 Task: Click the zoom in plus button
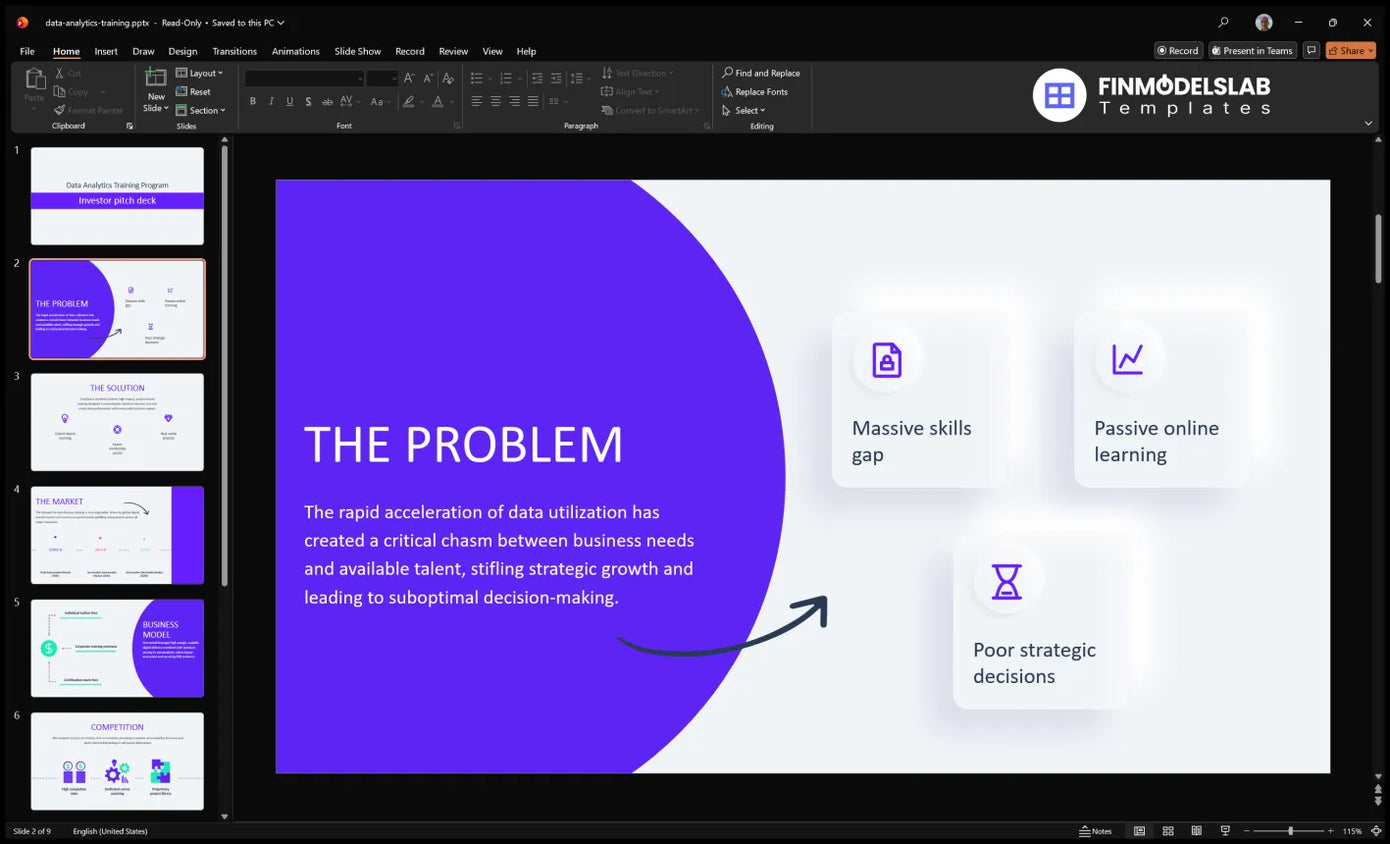pyautogui.click(x=1331, y=831)
